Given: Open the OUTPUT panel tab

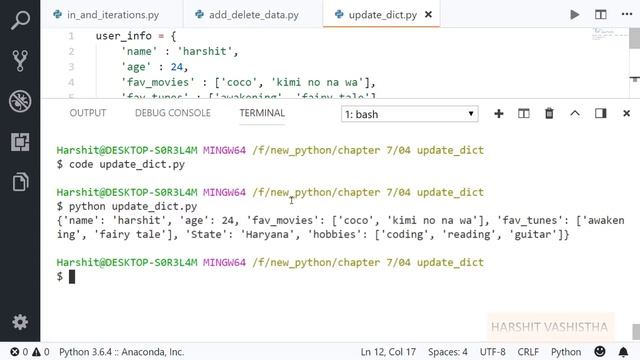Looking at the screenshot, I should click(87, 113).
